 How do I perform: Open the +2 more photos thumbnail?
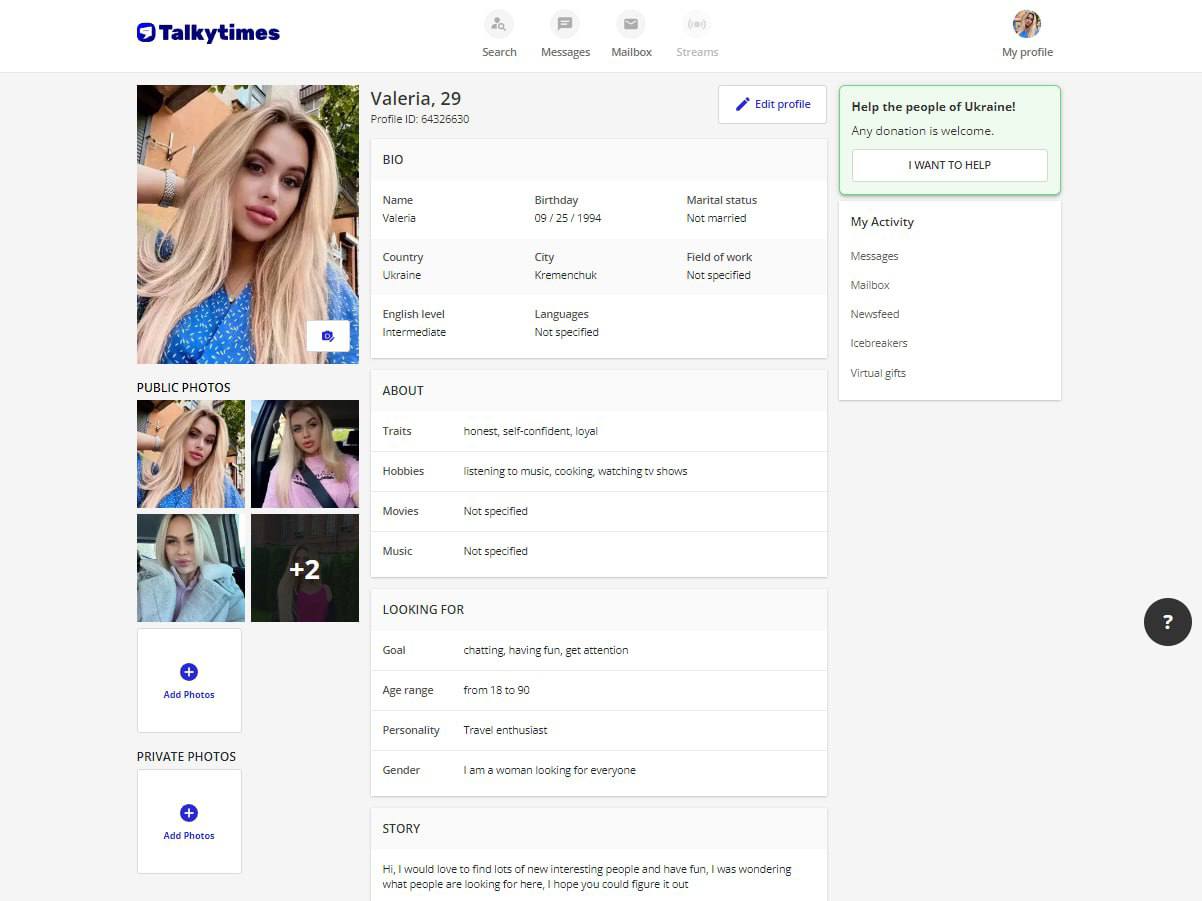click(304, 568)
